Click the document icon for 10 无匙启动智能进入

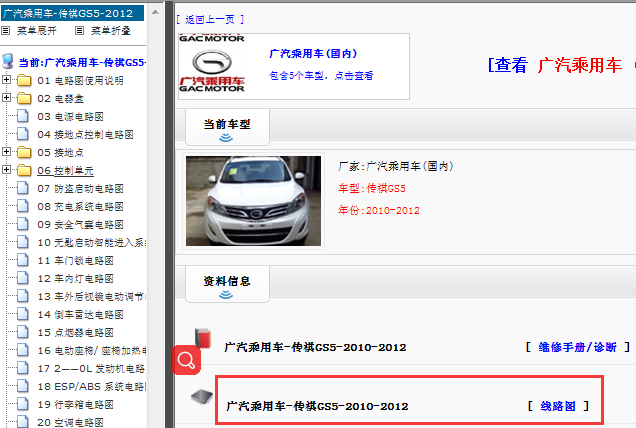[23, 242]
